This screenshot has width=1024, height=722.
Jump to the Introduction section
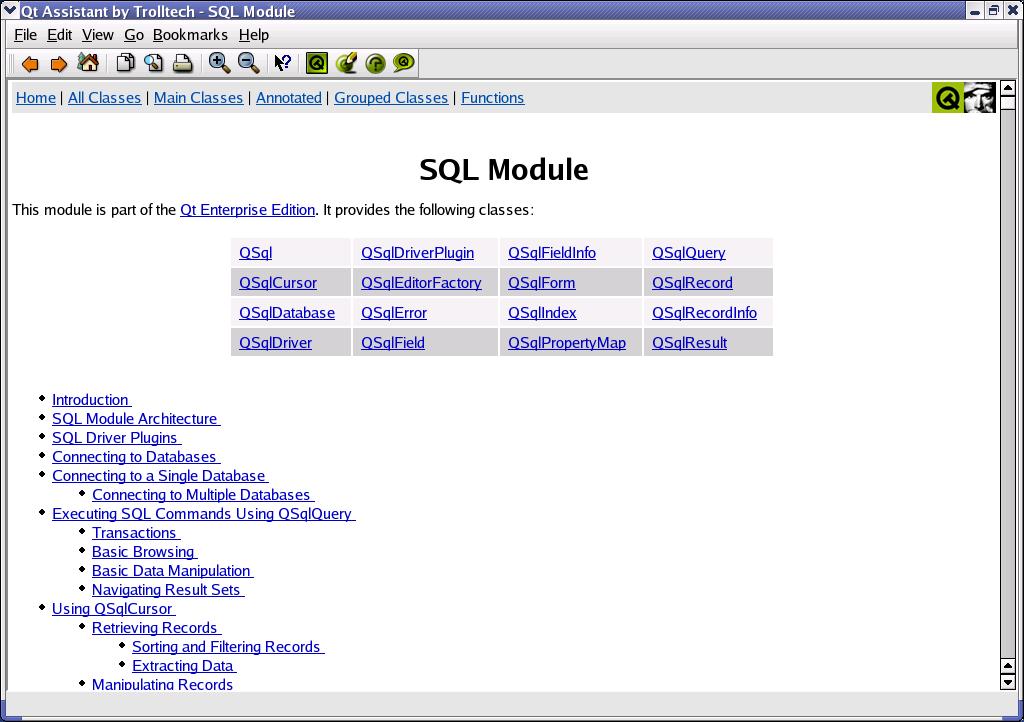pos(91,400)
